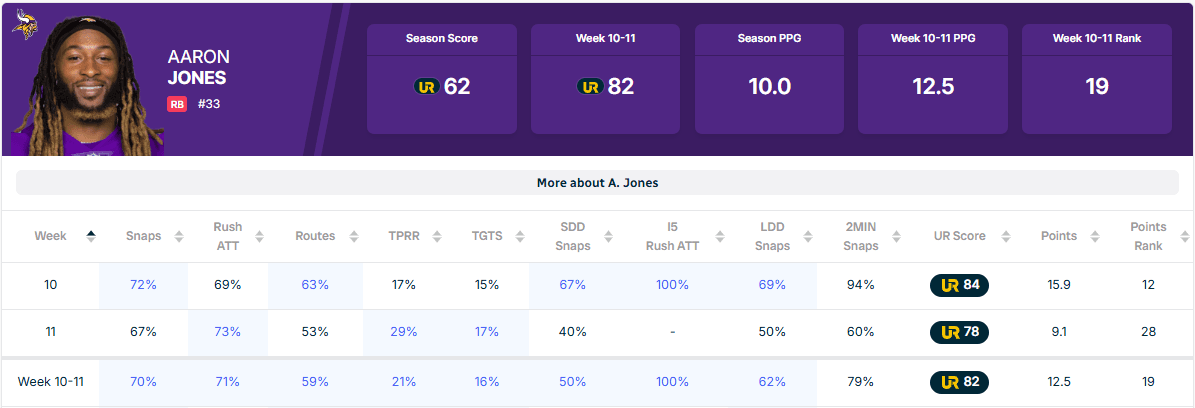Sort table by Week column arrow
The width and height of the screenshot is (1195, 408).
point(91,236)
